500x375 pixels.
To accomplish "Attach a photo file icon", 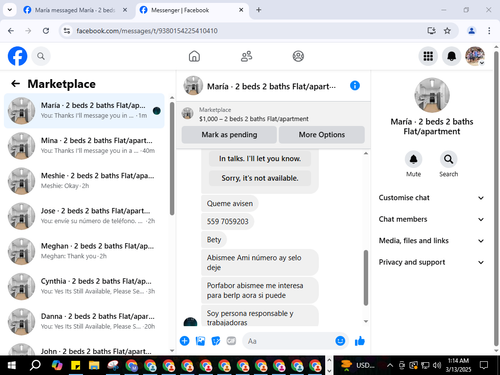I will click(x=200, y=341).
